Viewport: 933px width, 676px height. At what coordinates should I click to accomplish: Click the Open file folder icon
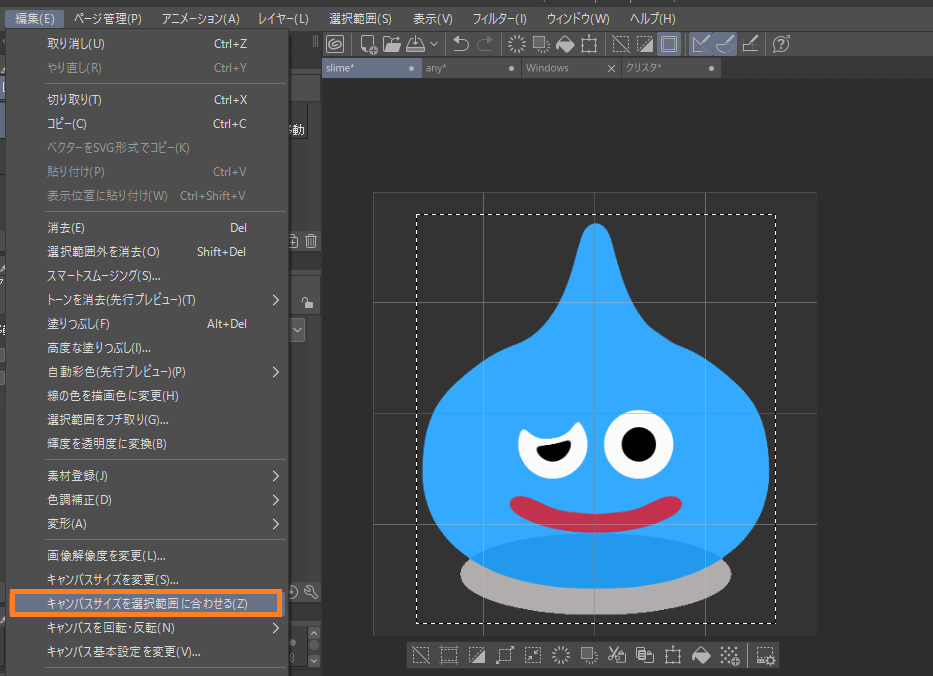392,44
